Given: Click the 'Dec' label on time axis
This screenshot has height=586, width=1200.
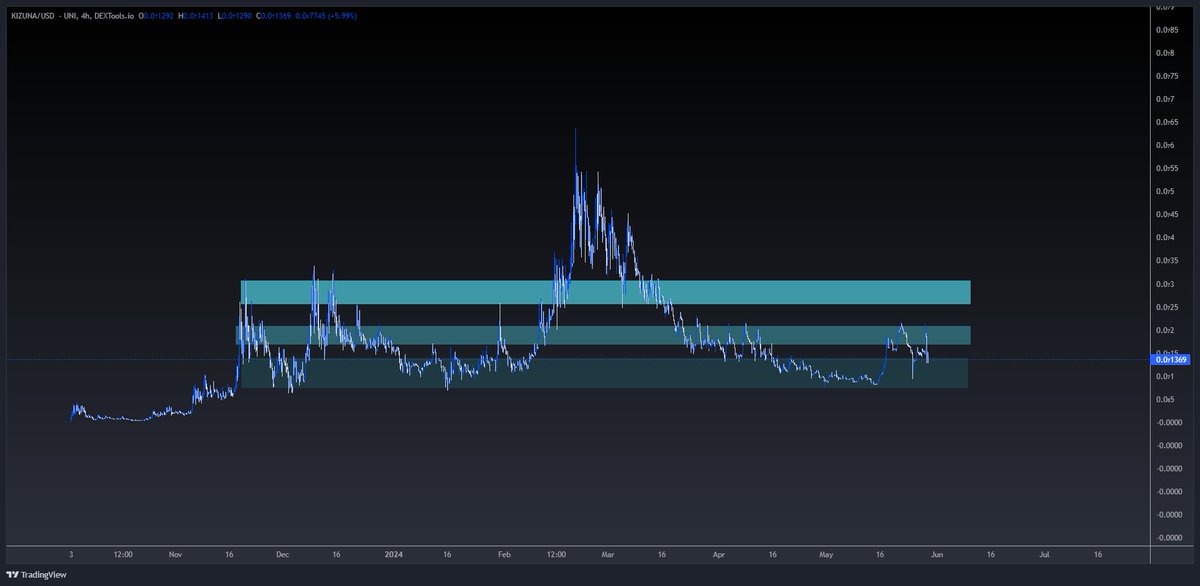Looking at the screenshot, I should (282, 553).
